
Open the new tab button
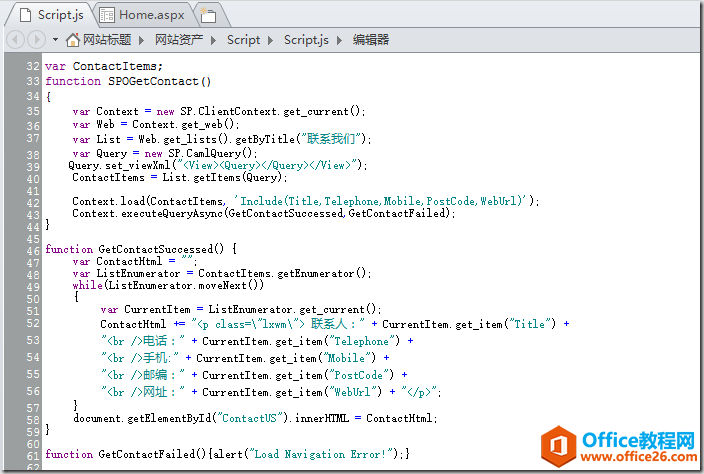tap(207, 15)
